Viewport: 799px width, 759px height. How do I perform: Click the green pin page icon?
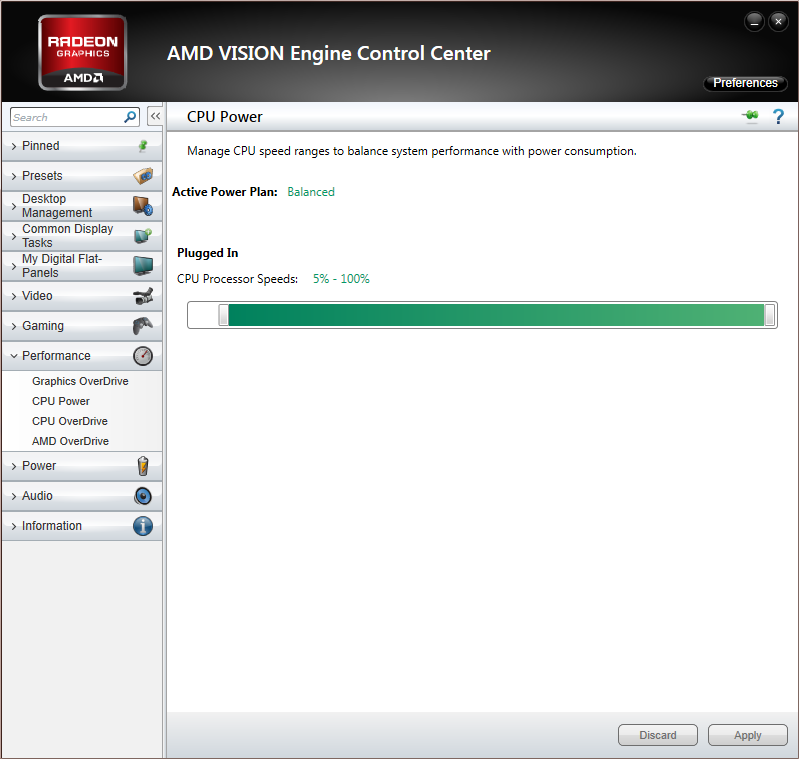click(x=750, y=116)
